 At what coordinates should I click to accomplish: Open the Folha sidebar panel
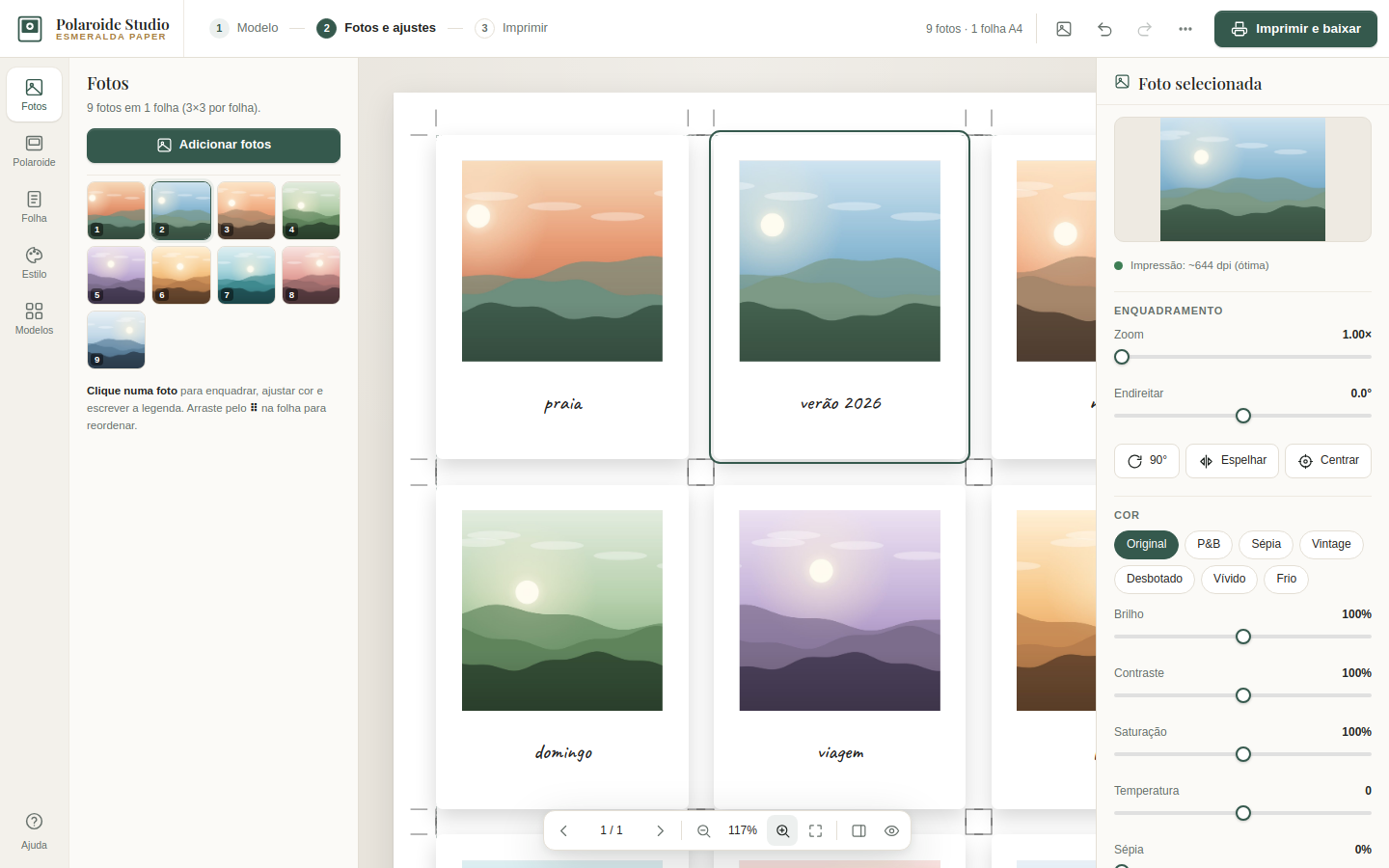pyautogui.click(x=34, y=206)
